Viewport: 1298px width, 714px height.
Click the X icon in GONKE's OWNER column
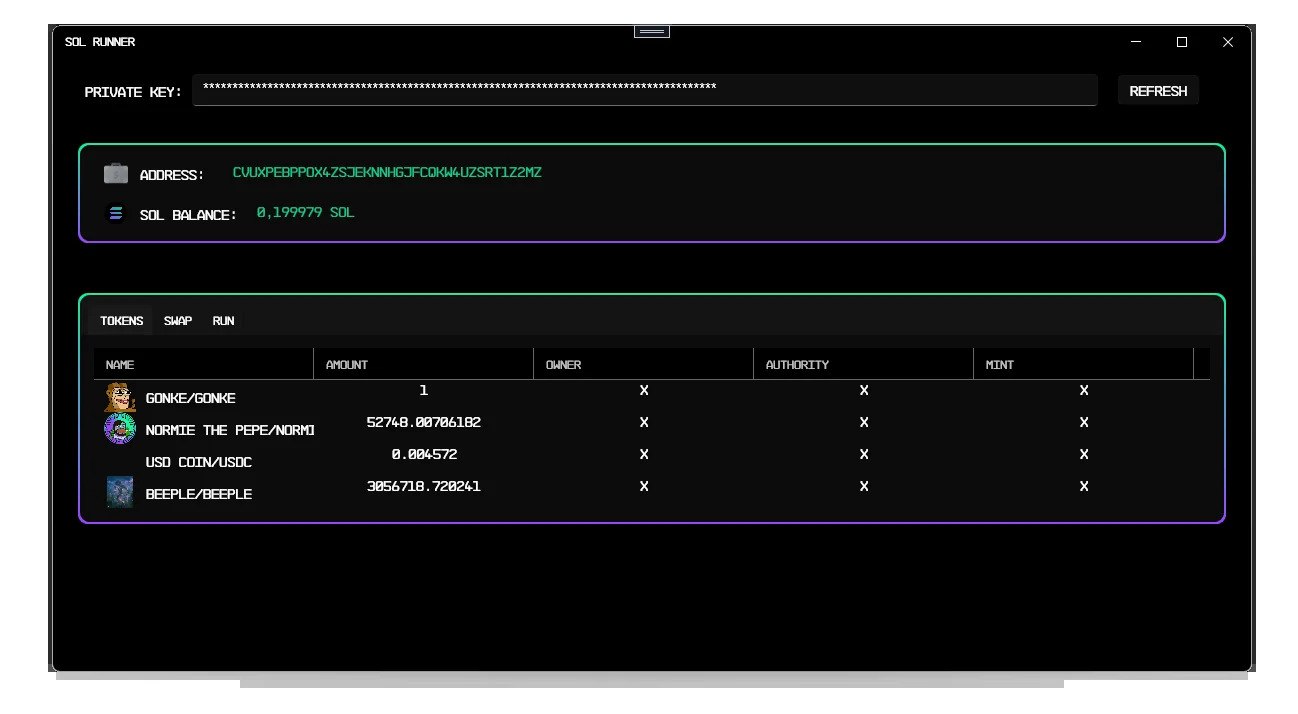click(643, 390)
